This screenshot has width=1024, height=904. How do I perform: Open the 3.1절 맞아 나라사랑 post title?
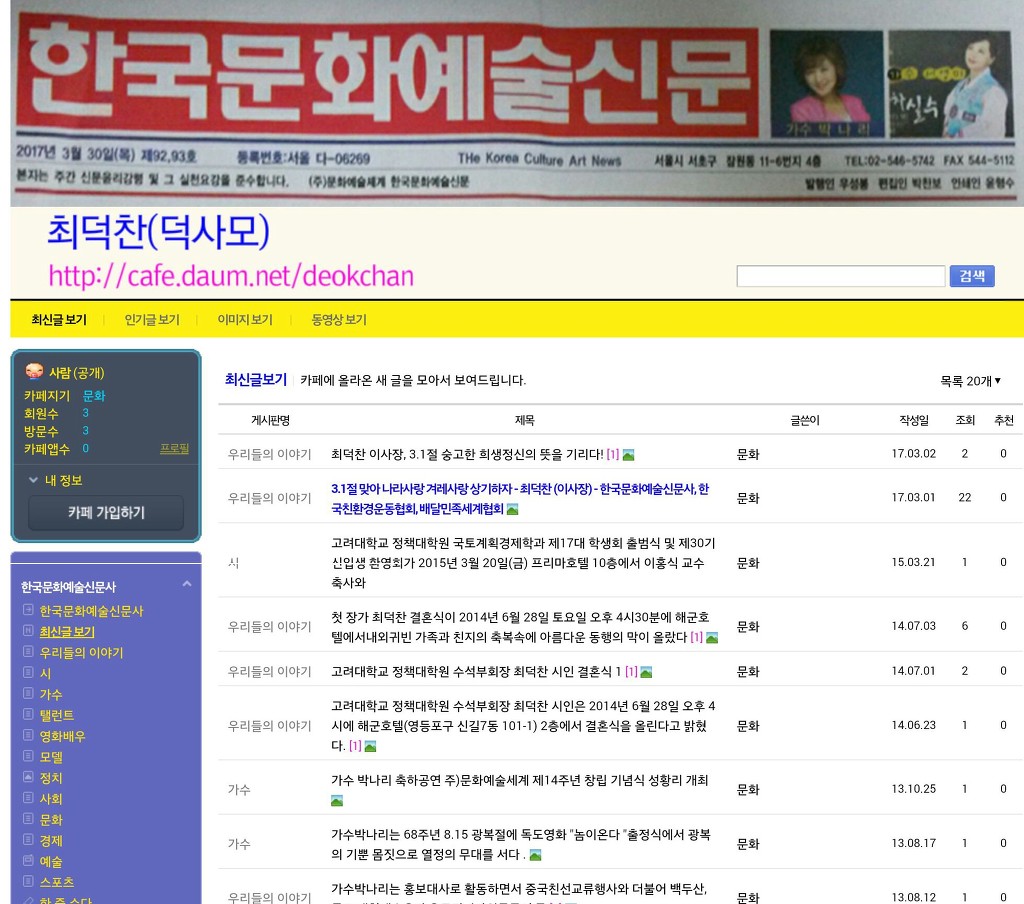click(519, 489)
